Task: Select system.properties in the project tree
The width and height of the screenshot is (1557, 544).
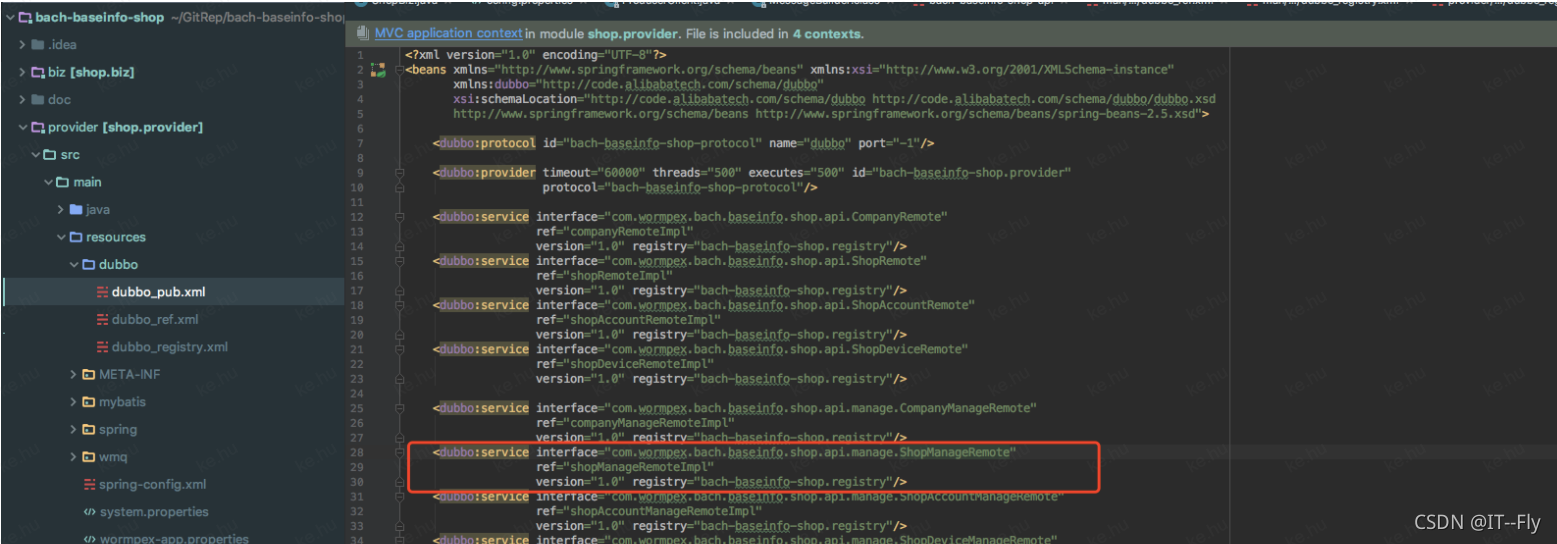Action: click(154, 512)
